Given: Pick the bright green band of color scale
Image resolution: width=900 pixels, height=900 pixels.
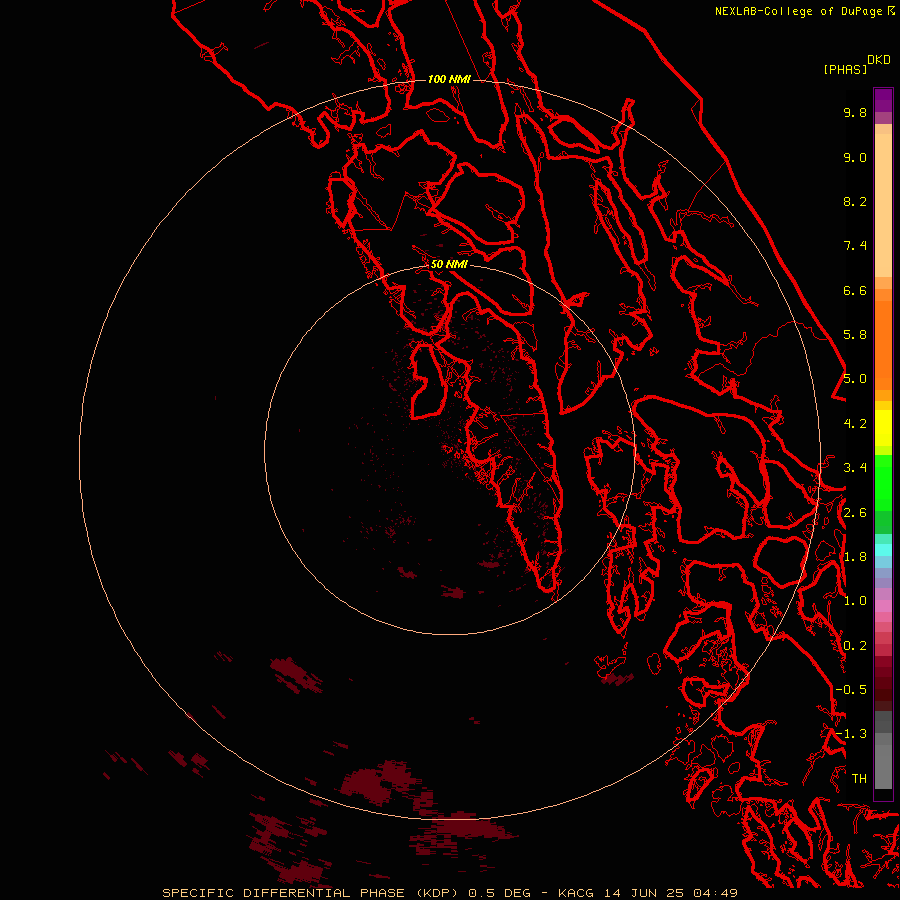Looking at the screenshot, I should (883, 482).
